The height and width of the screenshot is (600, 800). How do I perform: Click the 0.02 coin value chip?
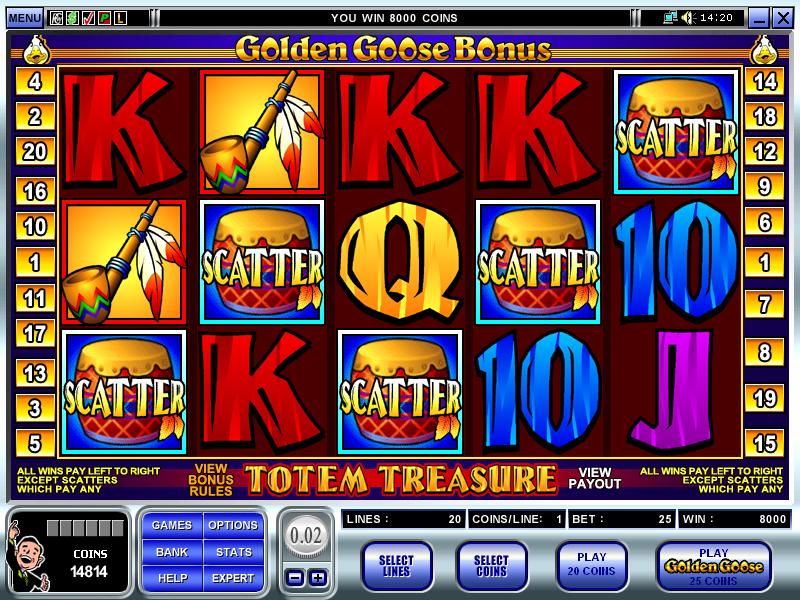point(306,536)
